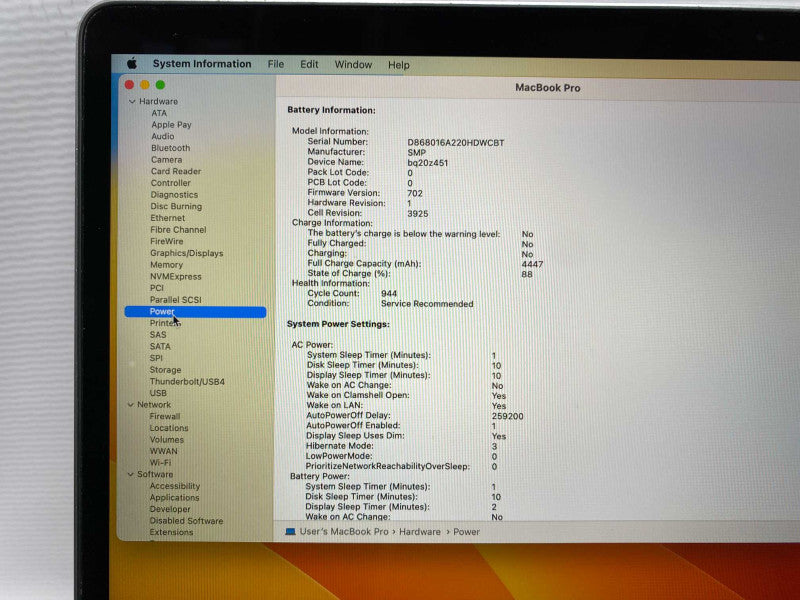Open the Help menu

click(398, 65)
